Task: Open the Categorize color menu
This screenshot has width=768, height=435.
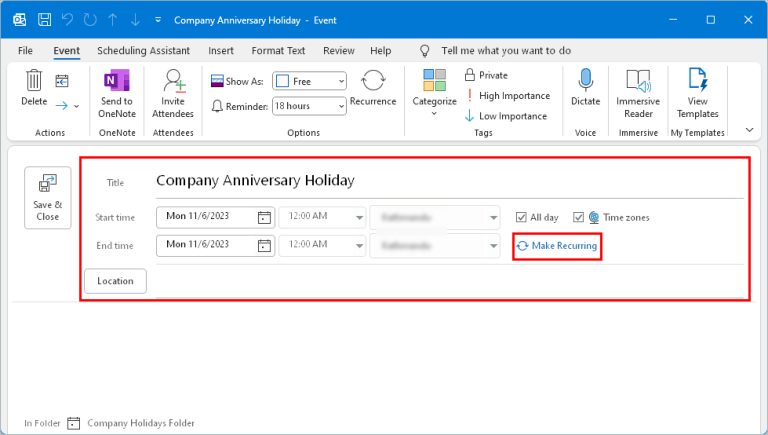Action: point(434,93)
